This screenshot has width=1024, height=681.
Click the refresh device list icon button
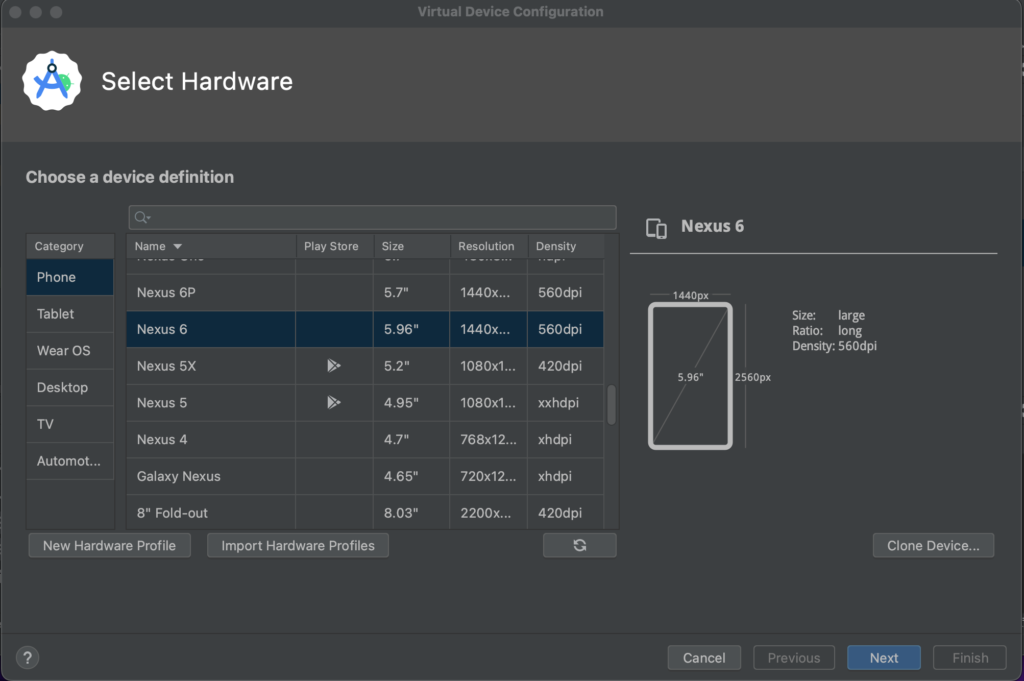(x=579, y=545)
